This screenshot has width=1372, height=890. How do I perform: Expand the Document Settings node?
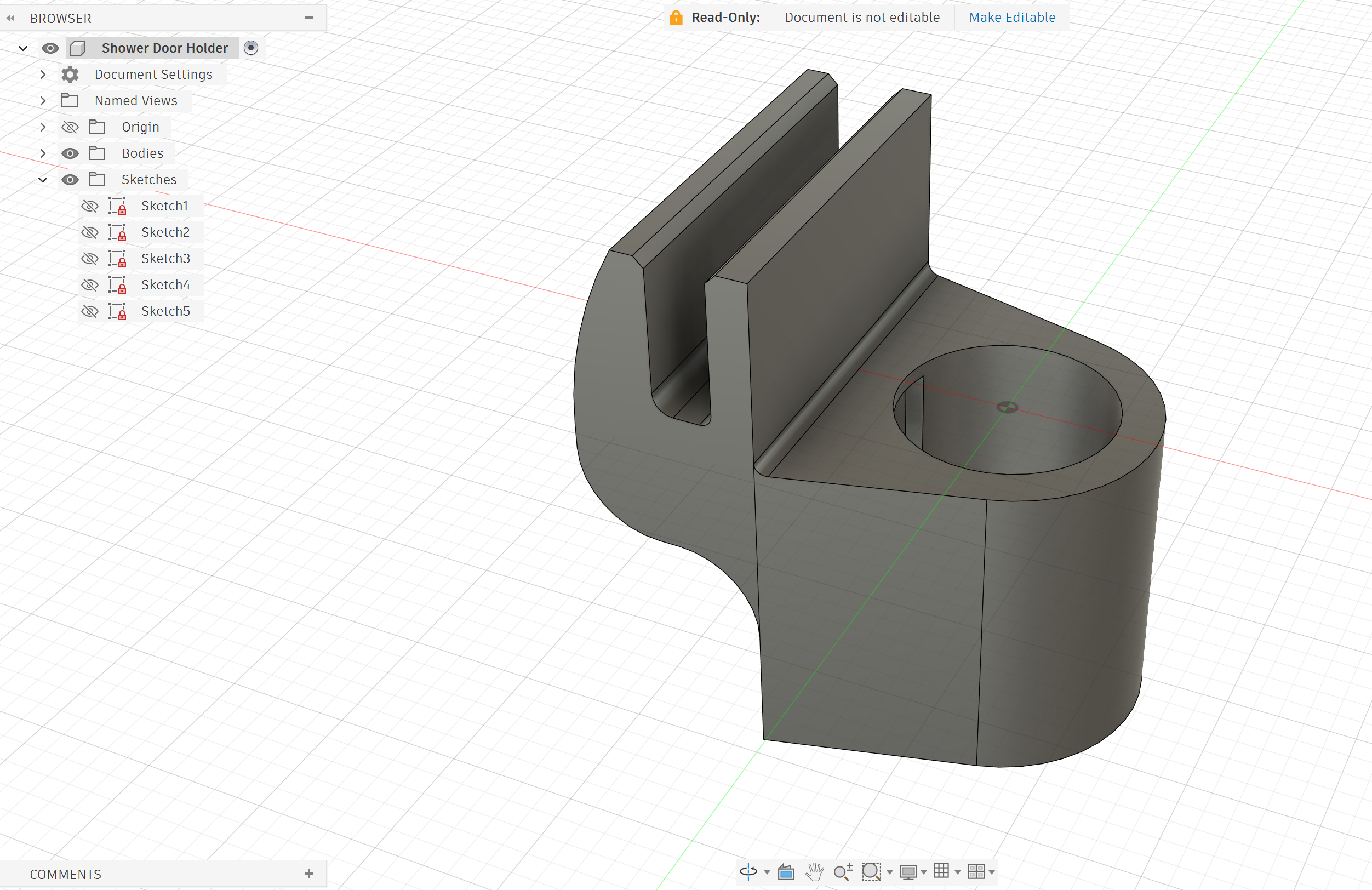[x=43, y=75]
